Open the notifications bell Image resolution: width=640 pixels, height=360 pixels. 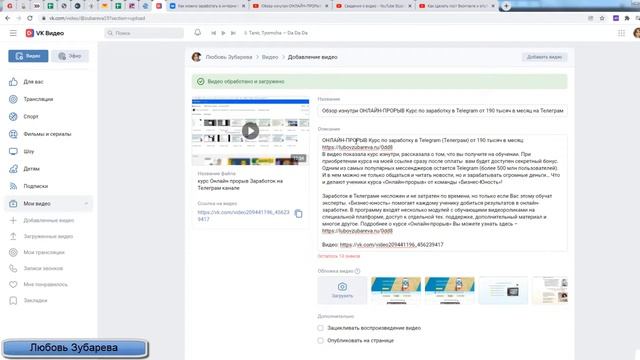pos(198,33)
